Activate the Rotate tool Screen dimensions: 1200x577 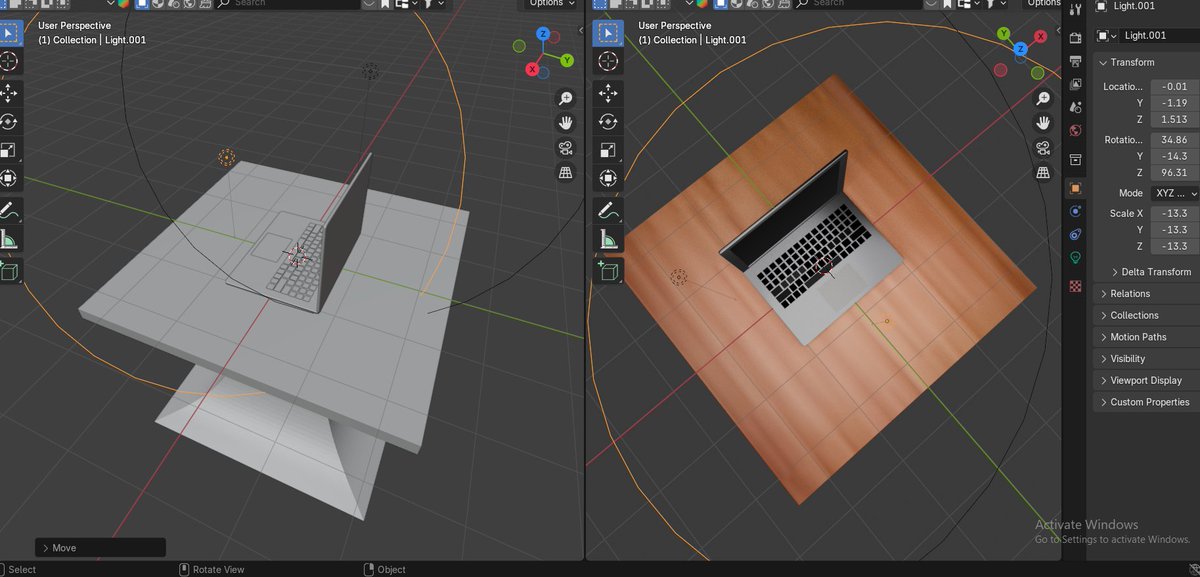click(x=13, y=121)
